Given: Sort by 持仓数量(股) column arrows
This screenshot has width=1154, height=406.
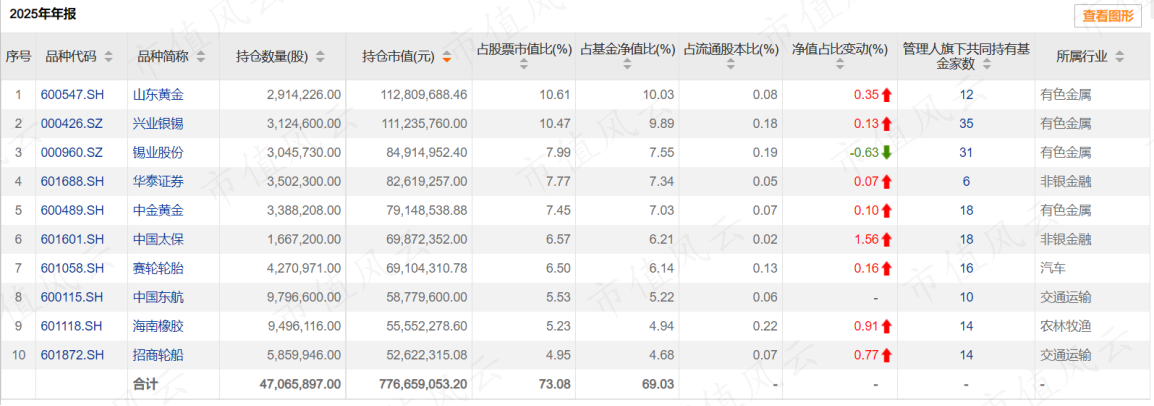Looking at the screenshot, I should click(x=319, y=57).
